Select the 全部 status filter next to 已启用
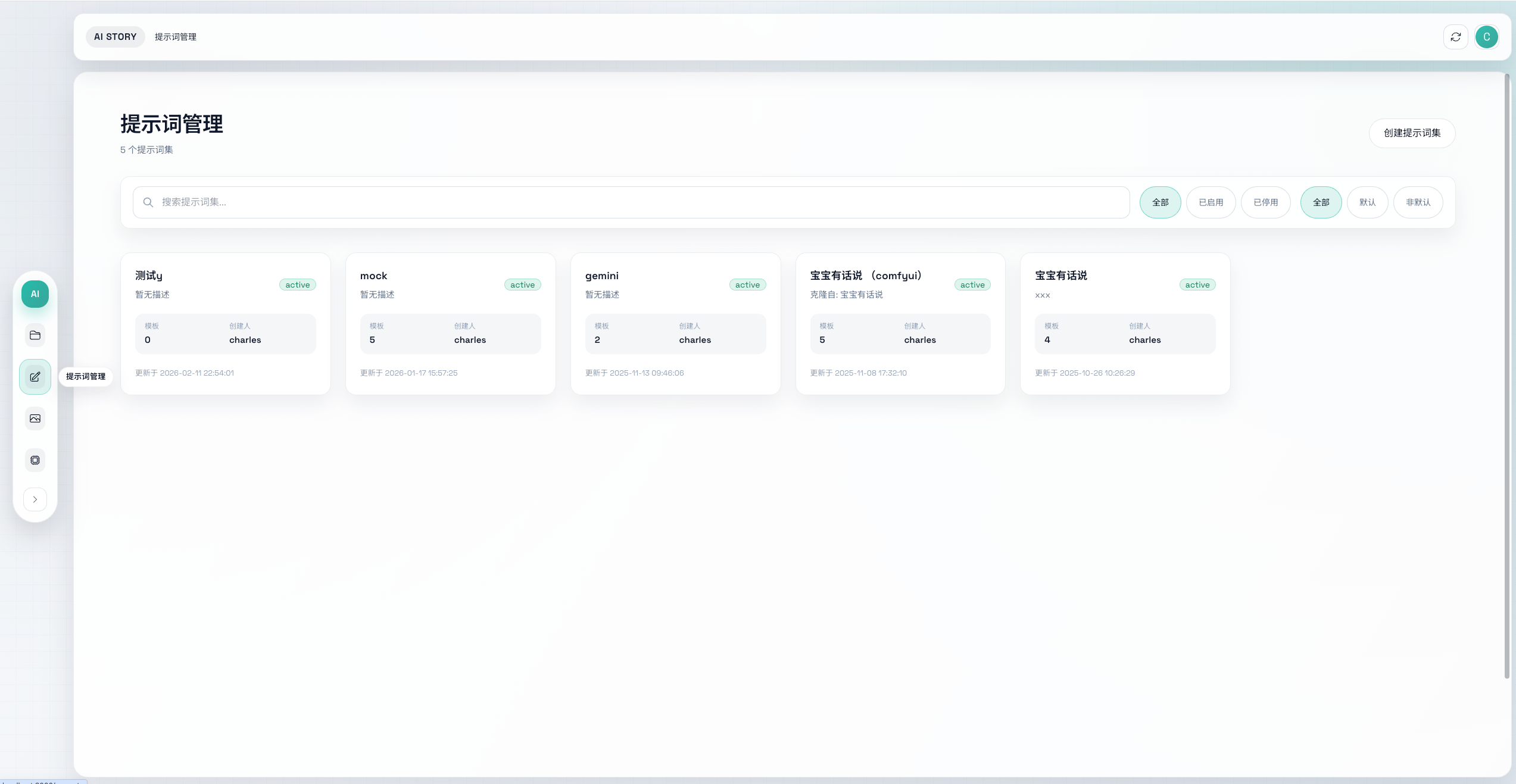The width and height of the screenshot is (1516, 784). [x=1161, y=202]
